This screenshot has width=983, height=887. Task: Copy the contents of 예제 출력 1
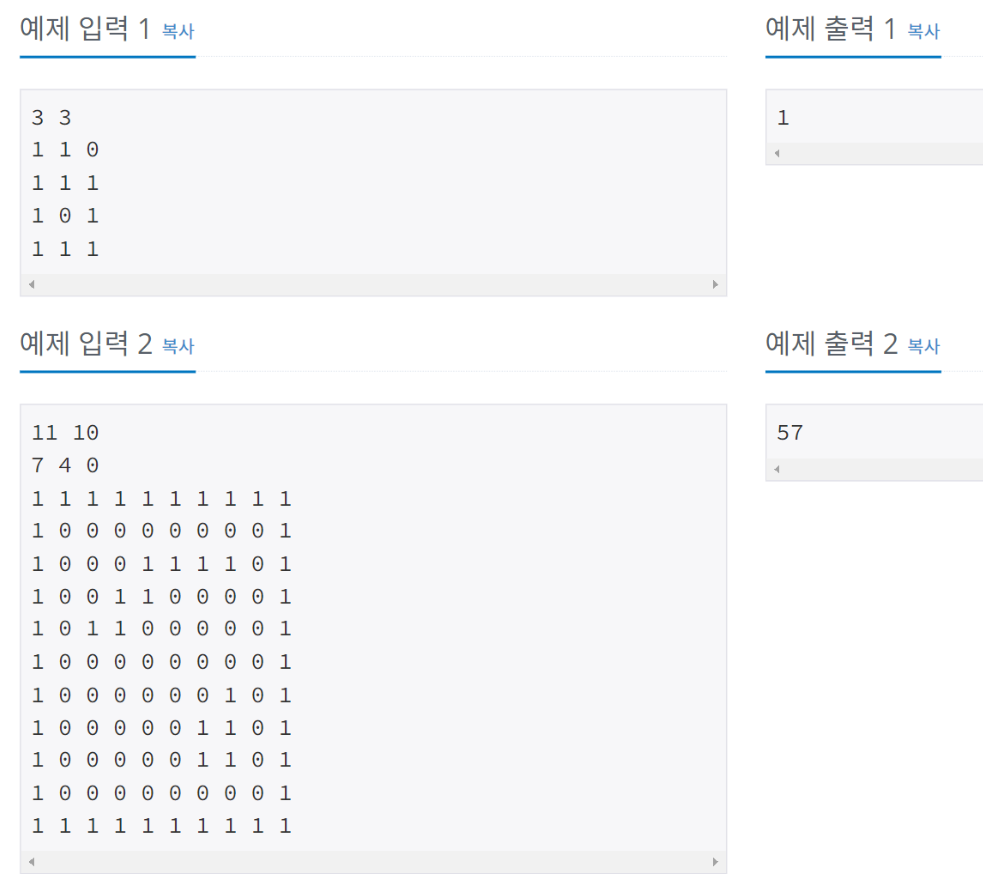922,31
